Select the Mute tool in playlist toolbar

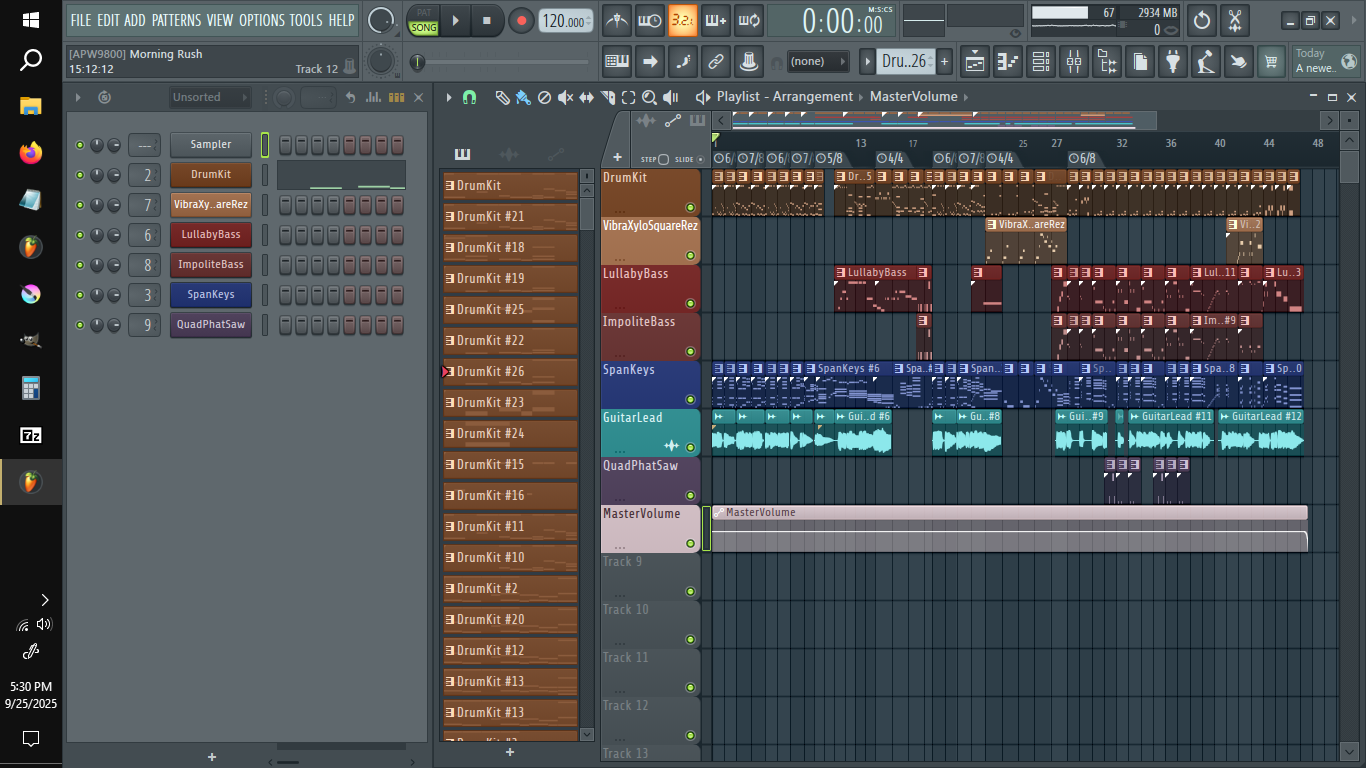click(565, 97)
